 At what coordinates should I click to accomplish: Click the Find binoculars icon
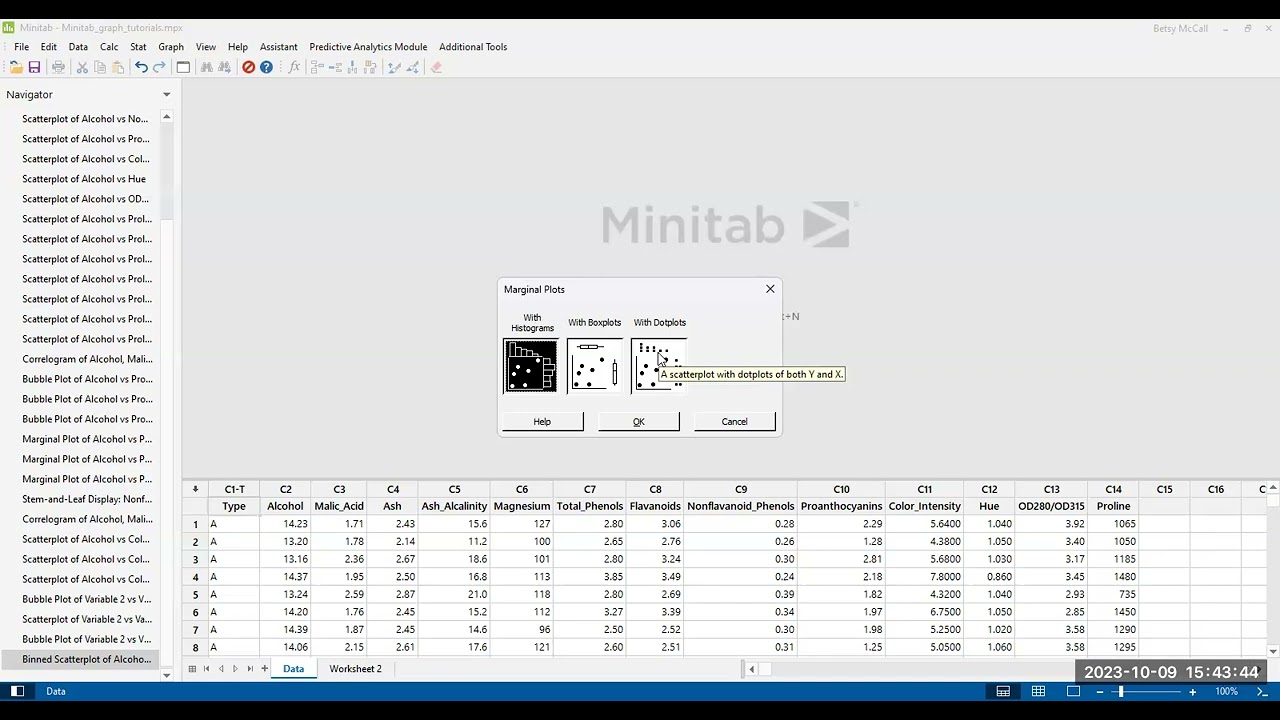[207, 67]
